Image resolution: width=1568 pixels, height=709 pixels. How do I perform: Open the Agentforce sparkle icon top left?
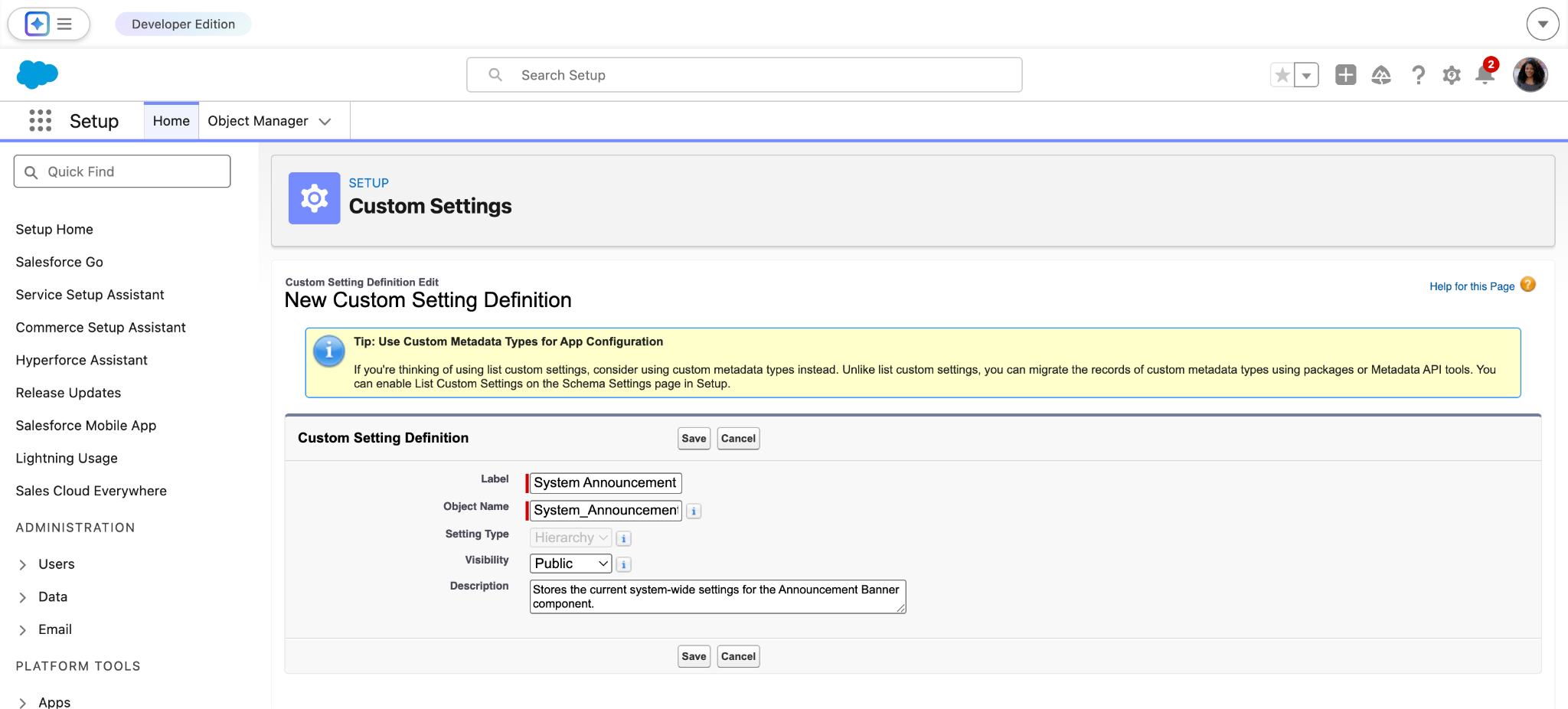35,24
